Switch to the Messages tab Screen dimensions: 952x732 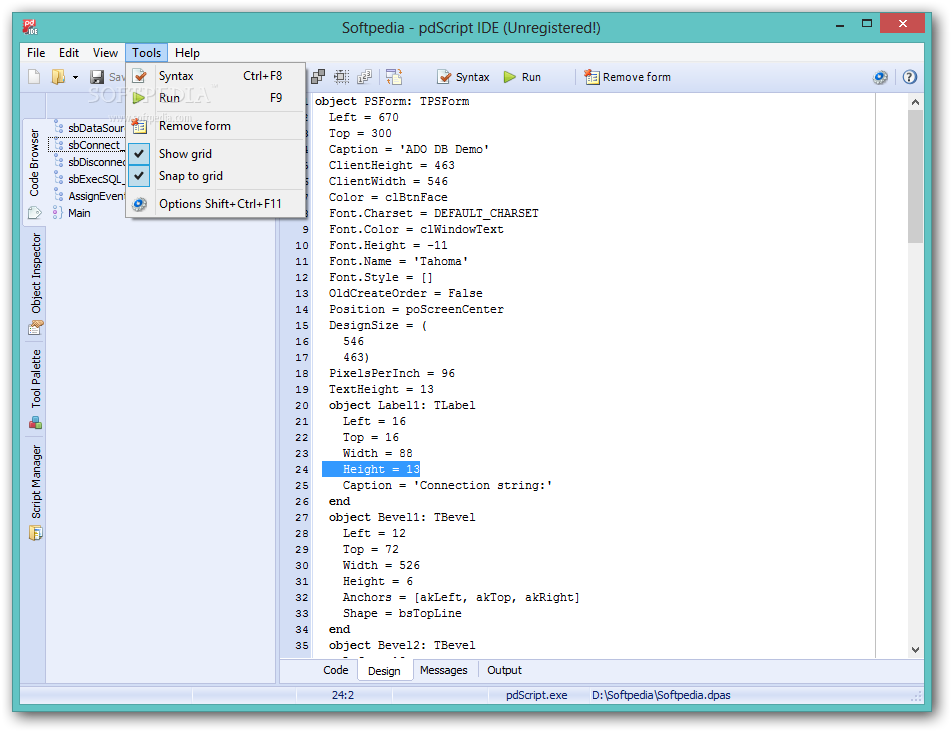(x=444, y=670)
